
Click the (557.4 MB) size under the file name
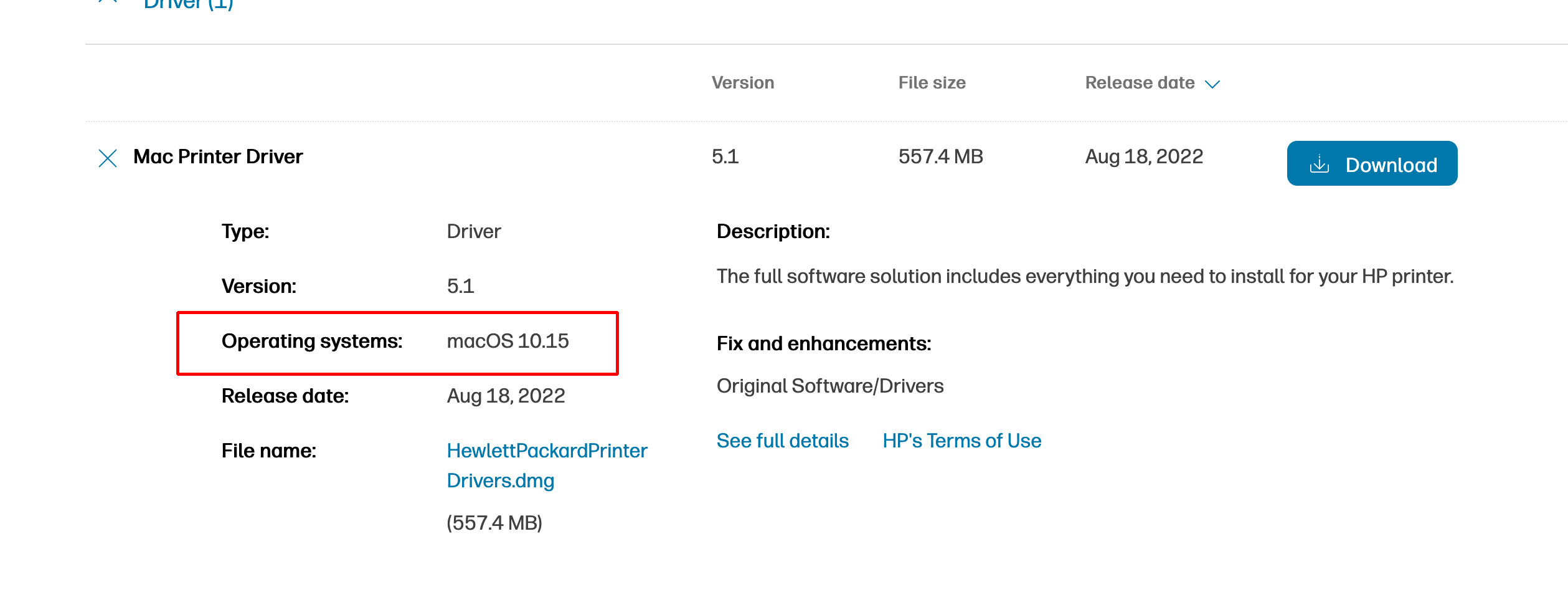pos(494,523)
